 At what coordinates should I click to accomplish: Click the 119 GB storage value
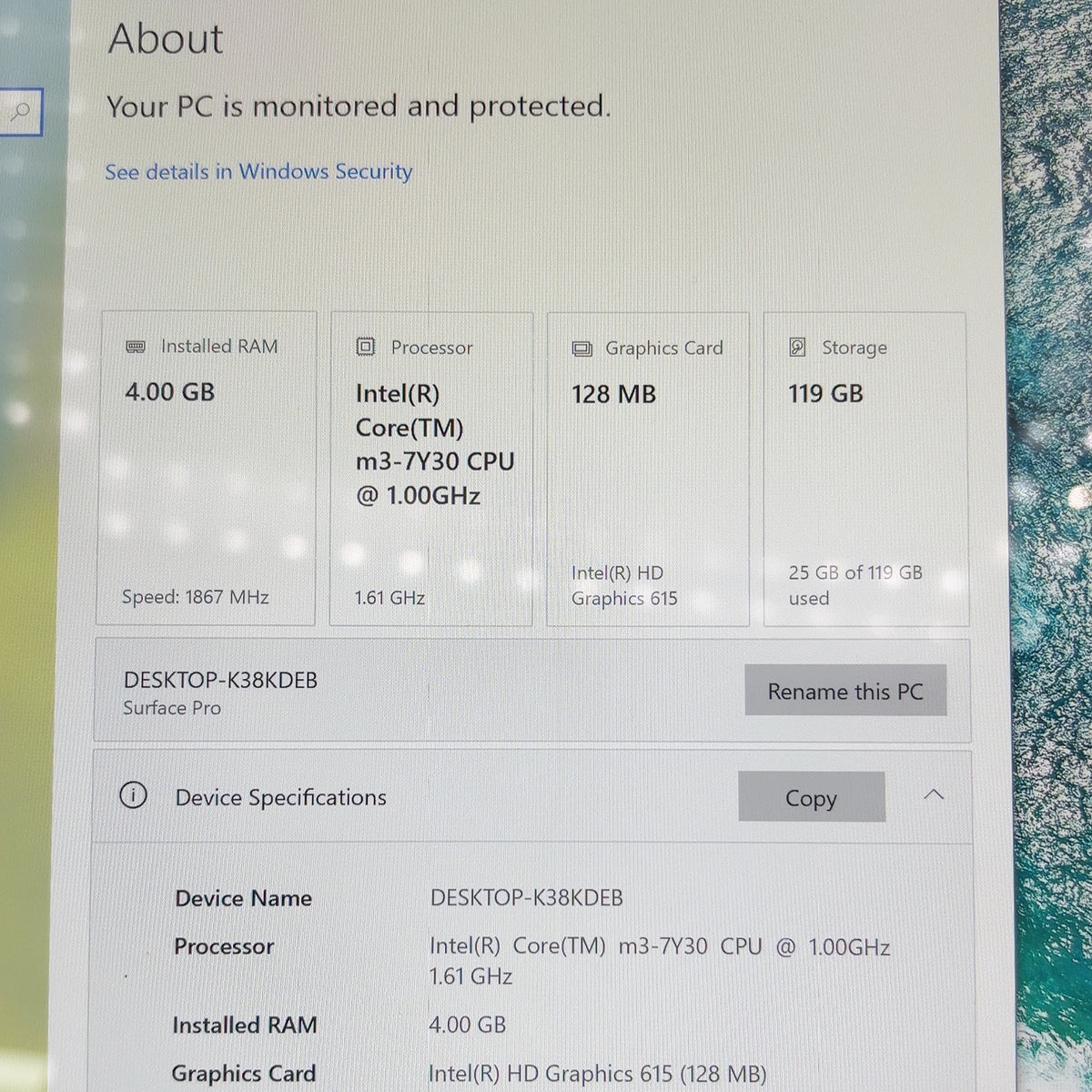[x=826, y=393]
